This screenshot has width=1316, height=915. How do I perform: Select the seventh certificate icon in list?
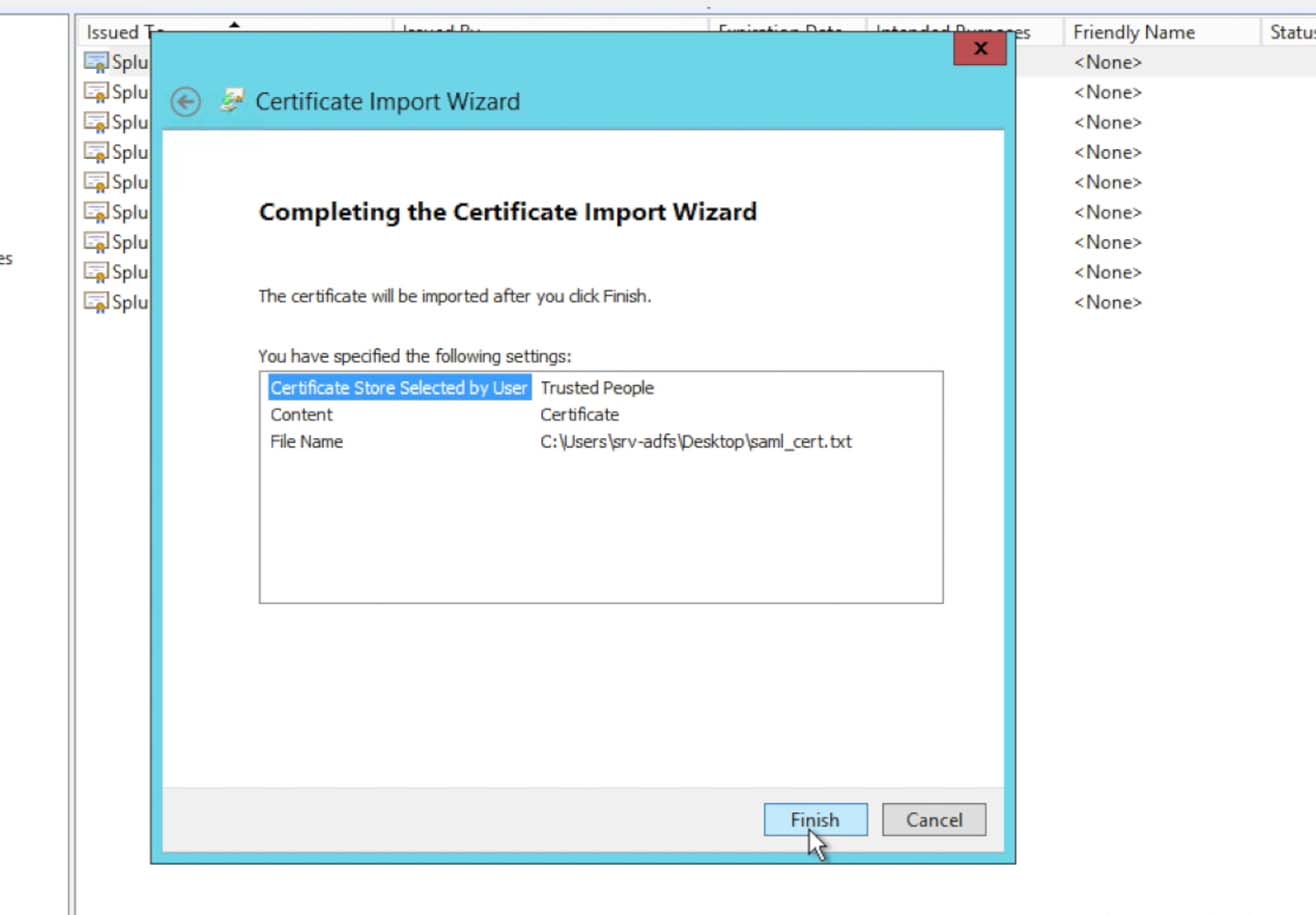(96, 242)
